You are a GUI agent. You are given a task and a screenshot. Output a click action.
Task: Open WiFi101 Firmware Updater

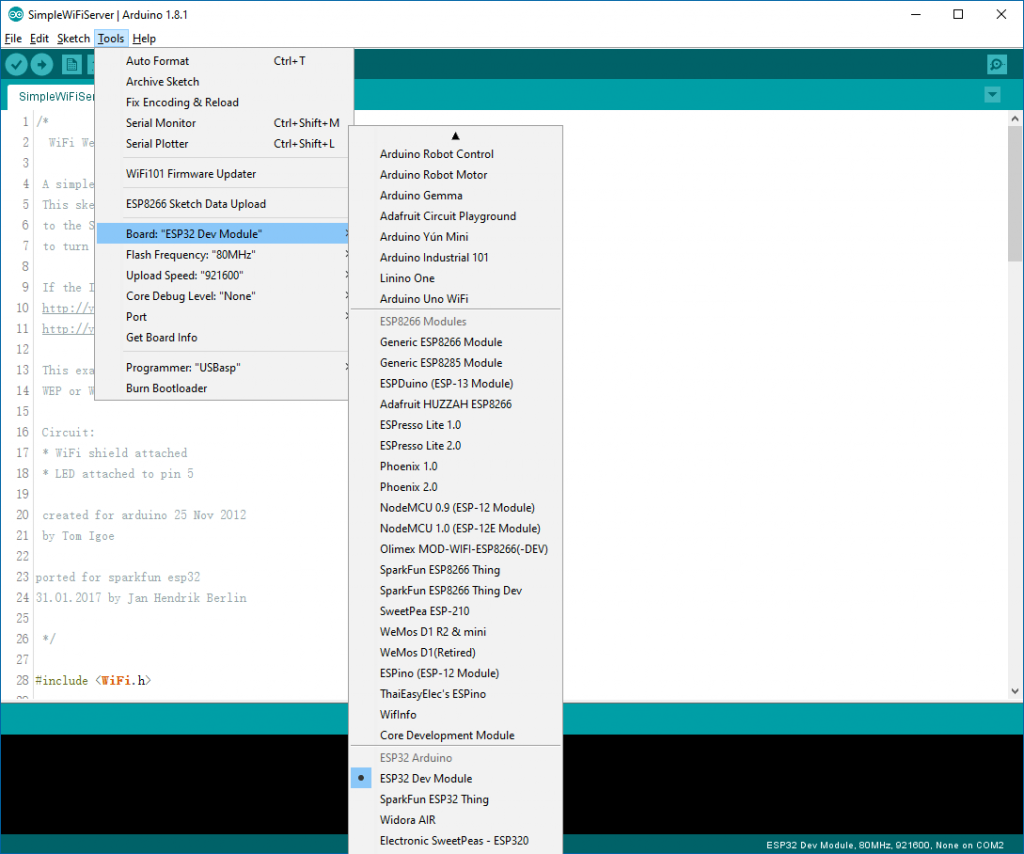223,174
